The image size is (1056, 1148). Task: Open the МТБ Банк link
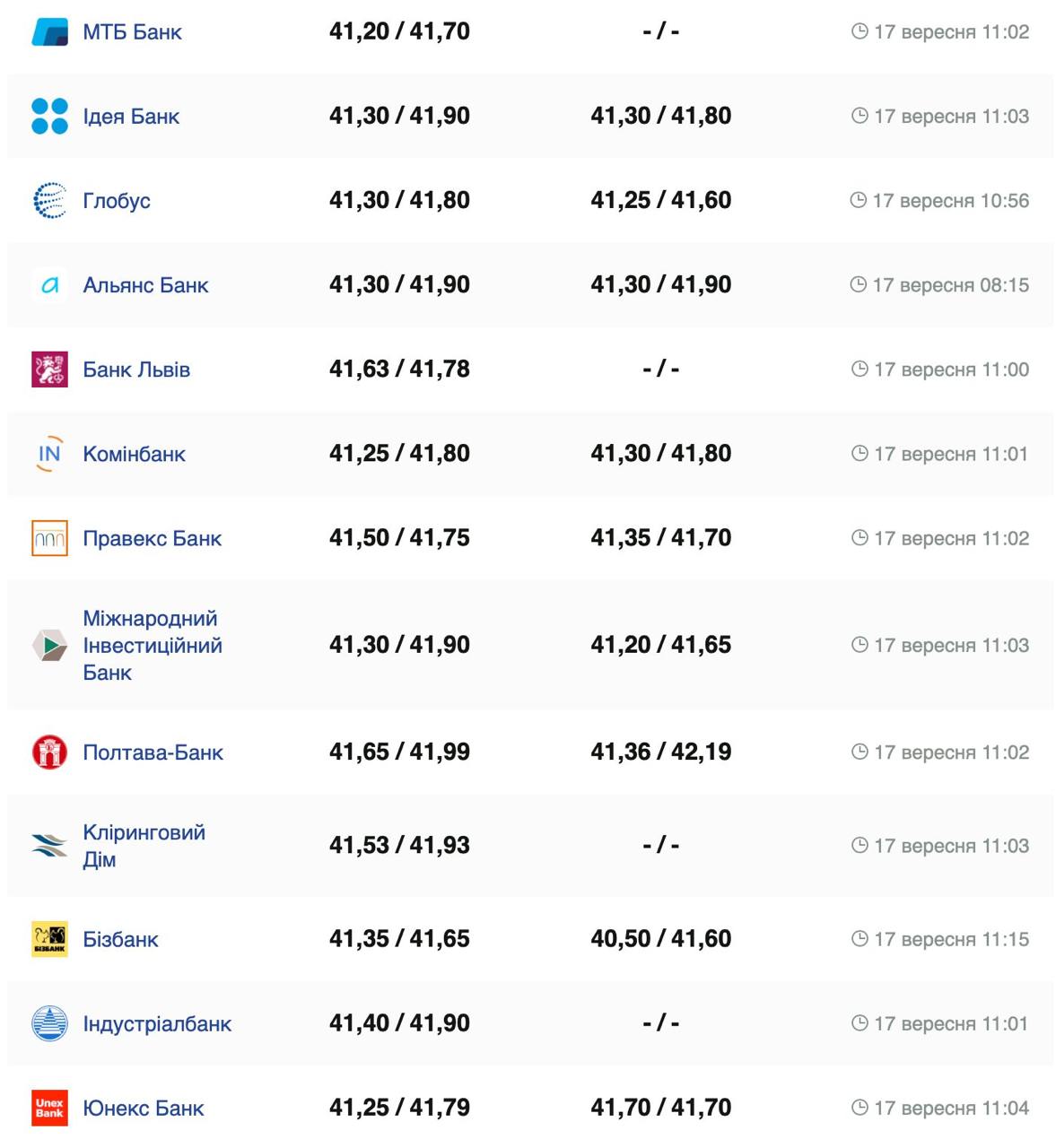[132, 32]
